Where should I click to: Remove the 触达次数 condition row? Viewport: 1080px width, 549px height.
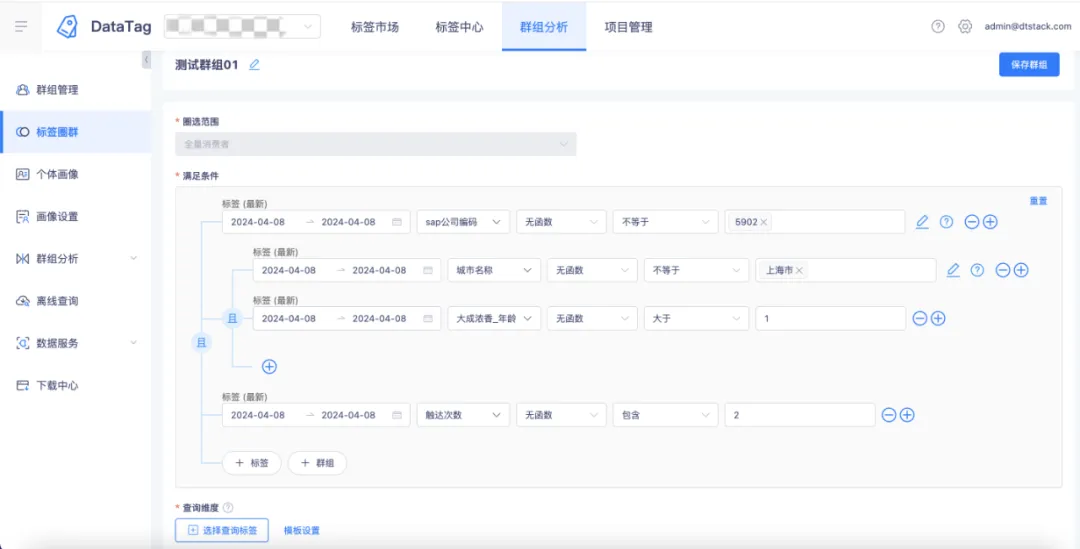(889, 415)
